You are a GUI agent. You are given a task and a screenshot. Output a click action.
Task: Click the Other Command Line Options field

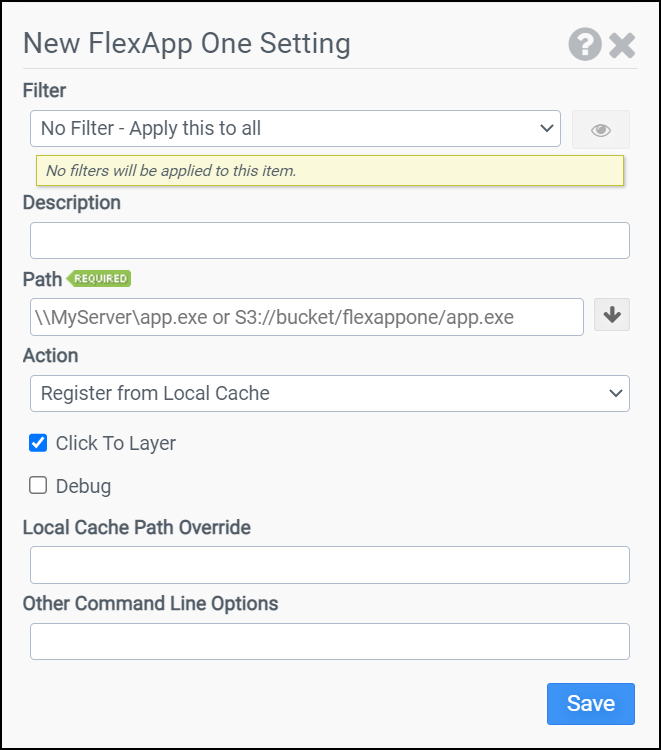329,642
